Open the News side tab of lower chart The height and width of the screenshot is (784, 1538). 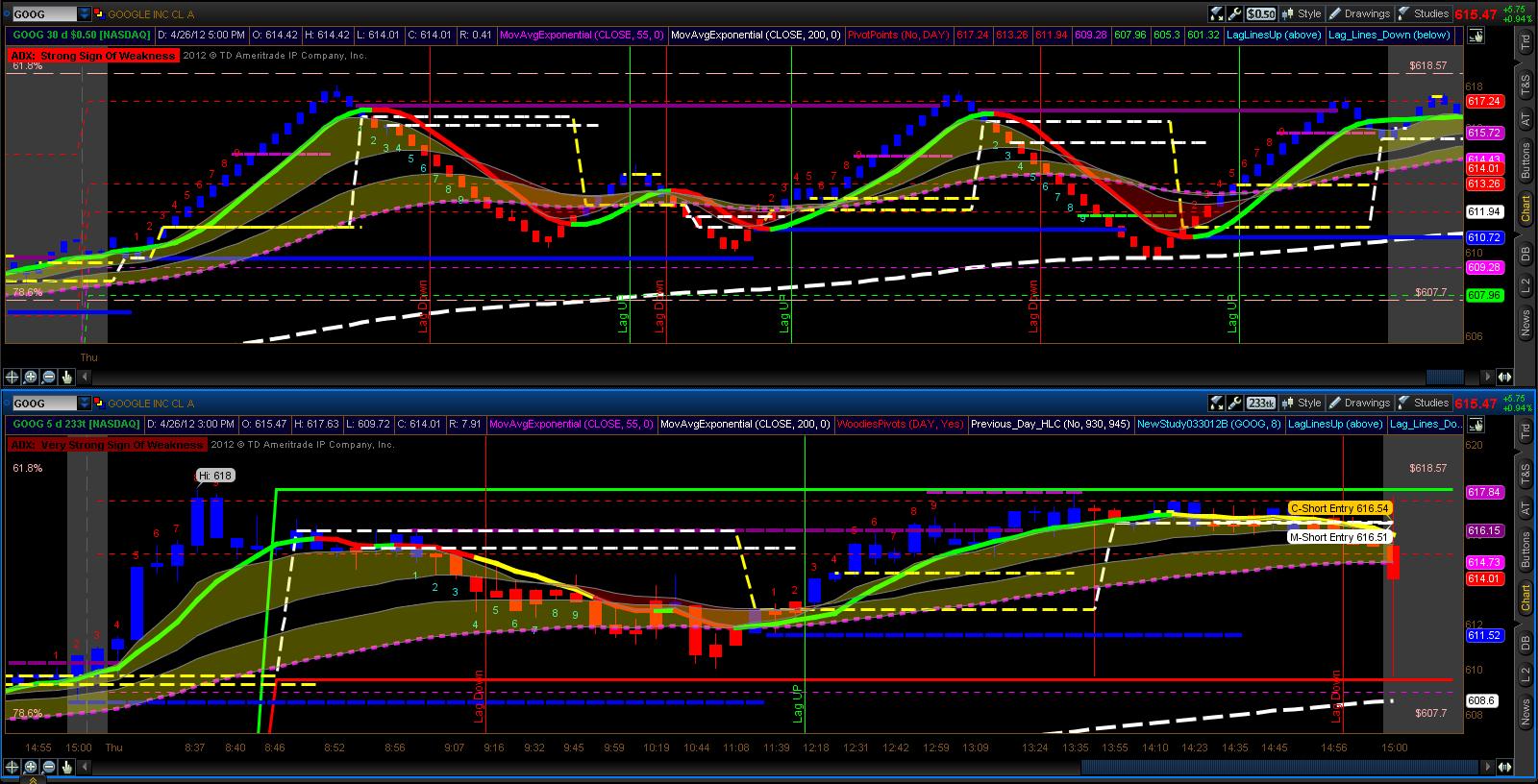click(x=1526, y=712)
